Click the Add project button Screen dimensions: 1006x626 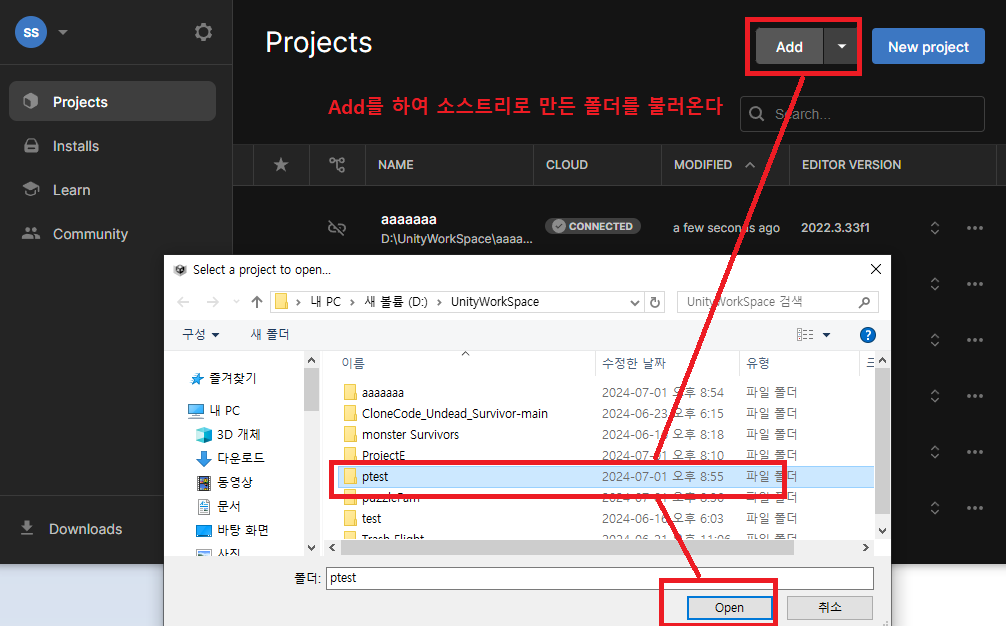point(789,47)
